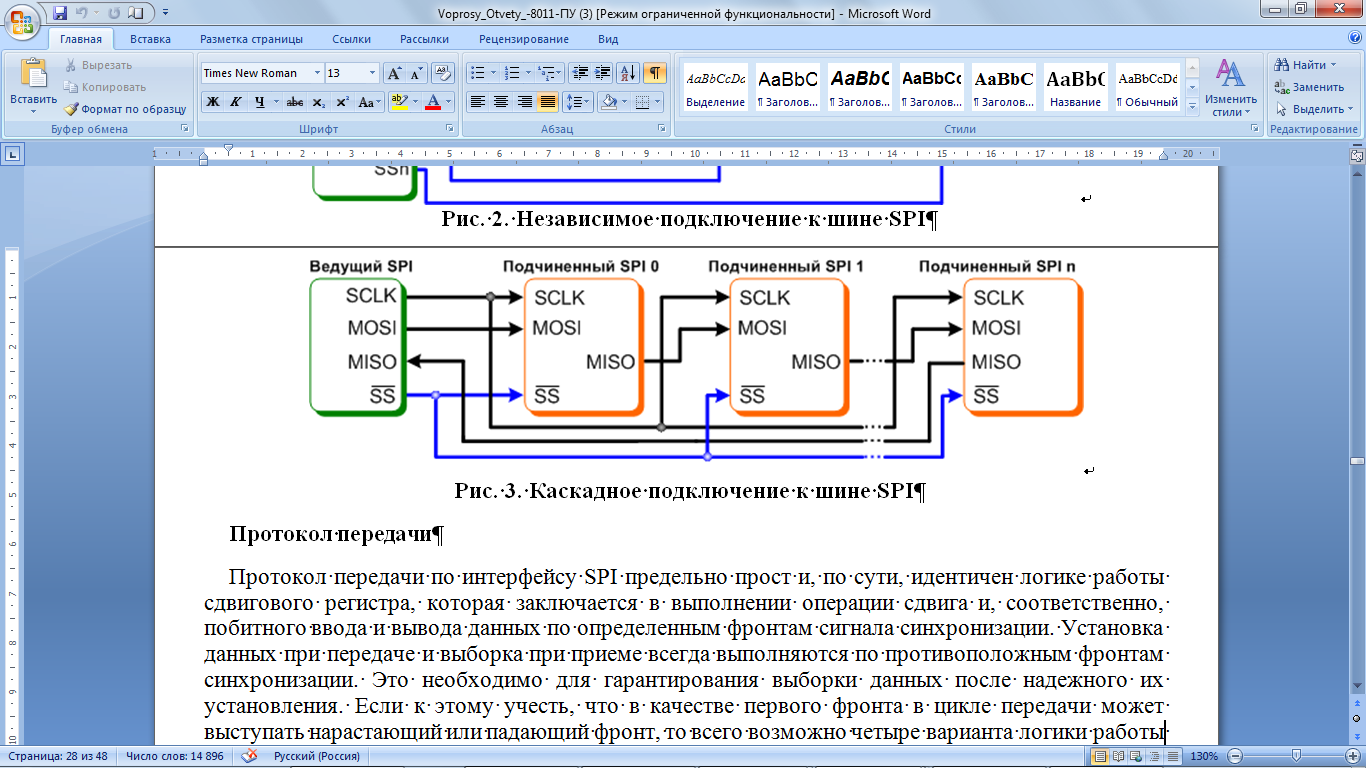Click the Word help icon
The image size is (1366, 768).
(x=1354, y=39)
